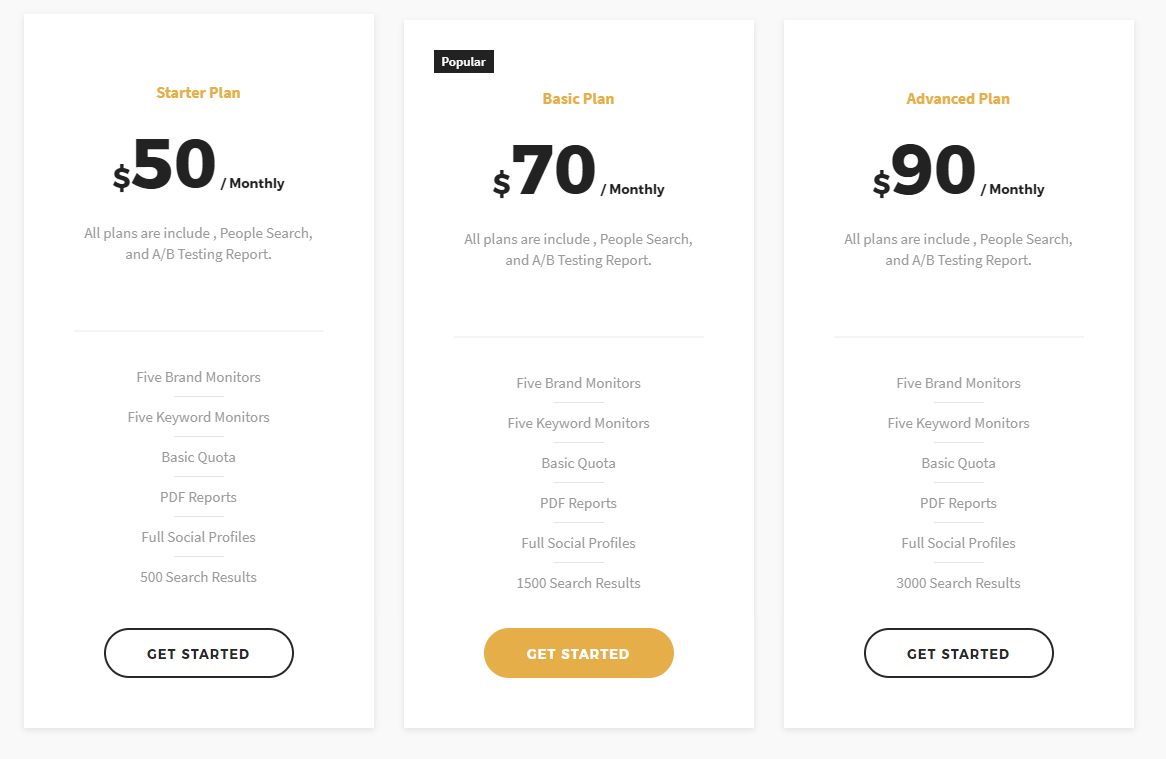Click 500 Search Results feature
Viewport: 1166px width, 759px height.
(198, 577)
